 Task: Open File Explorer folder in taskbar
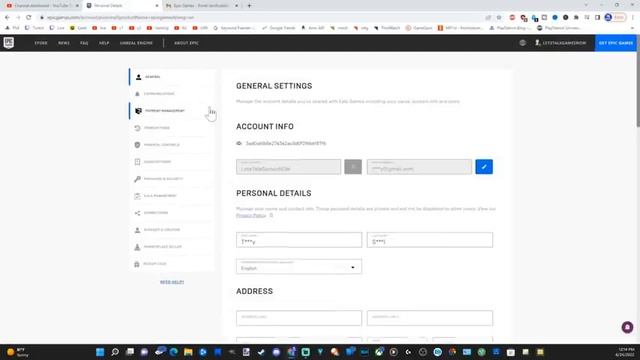click(x=188, y=352)
